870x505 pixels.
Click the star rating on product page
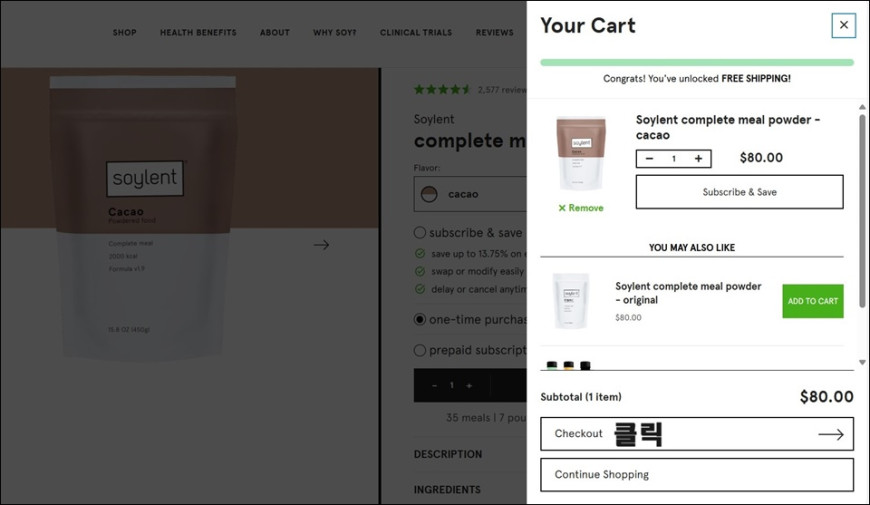[443, 89]
